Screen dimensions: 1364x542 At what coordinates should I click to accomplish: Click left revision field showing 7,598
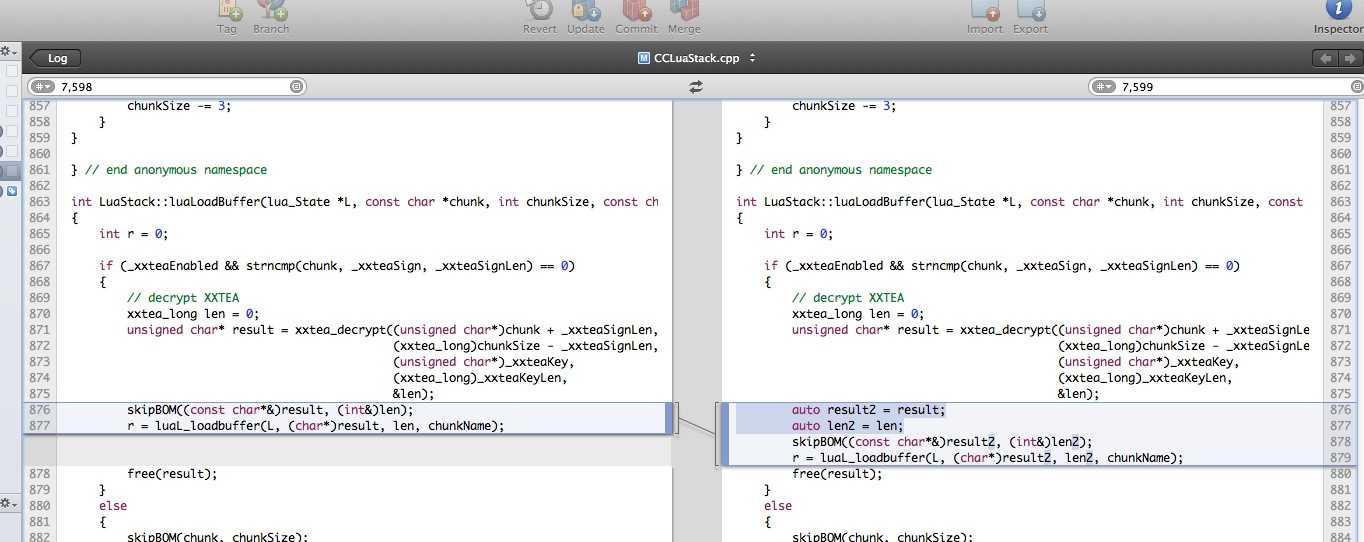click(x=165, y=87)
